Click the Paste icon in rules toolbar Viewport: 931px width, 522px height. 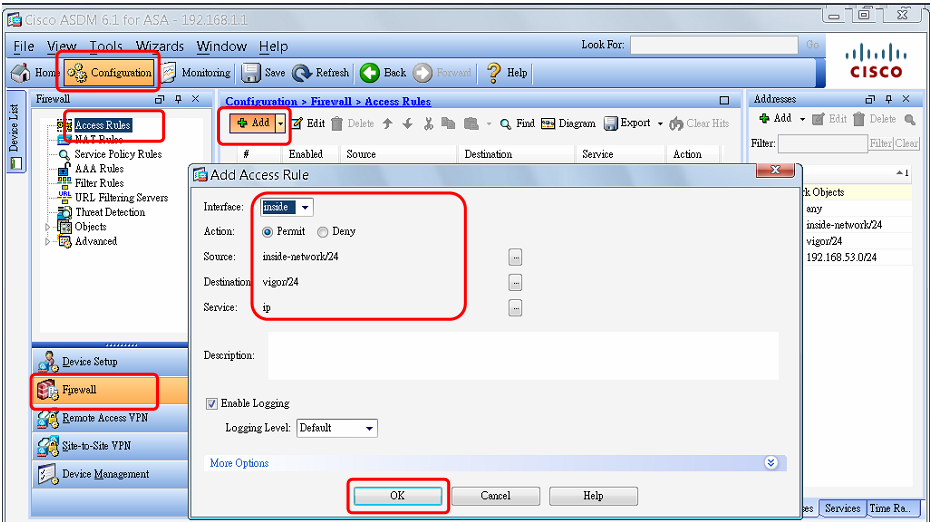471,124
